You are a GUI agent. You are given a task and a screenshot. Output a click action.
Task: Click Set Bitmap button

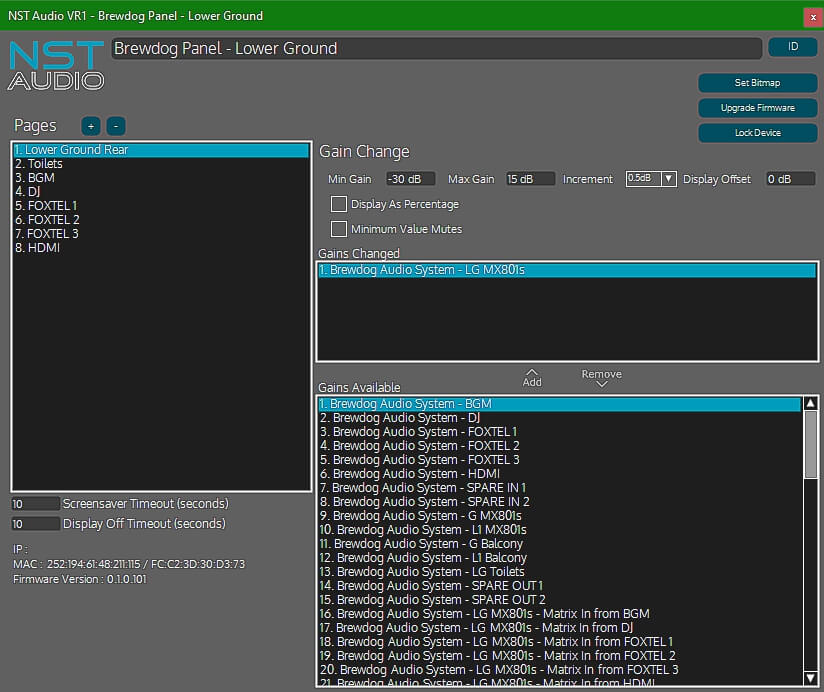(757, 83)
